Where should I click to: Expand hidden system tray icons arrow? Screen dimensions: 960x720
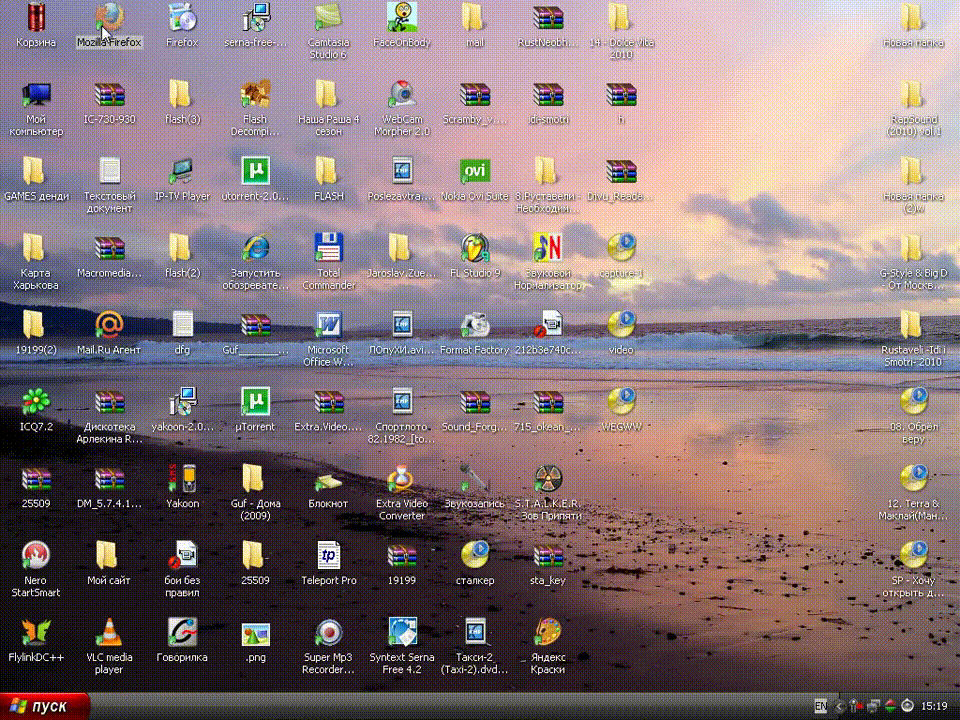(x=840, y=706)
